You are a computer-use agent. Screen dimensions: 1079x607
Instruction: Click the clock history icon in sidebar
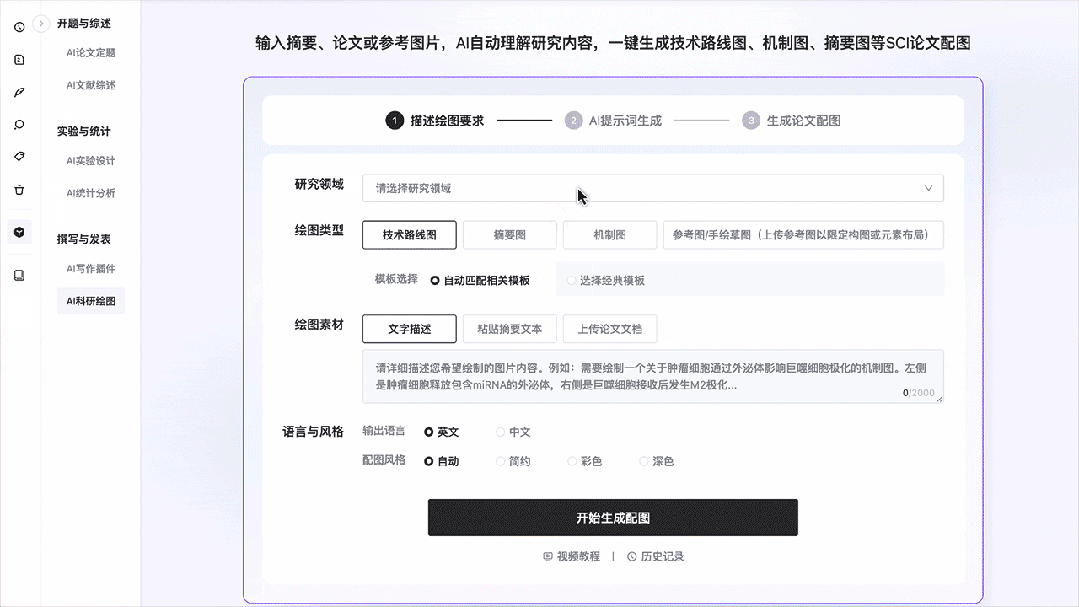(19, 28)
